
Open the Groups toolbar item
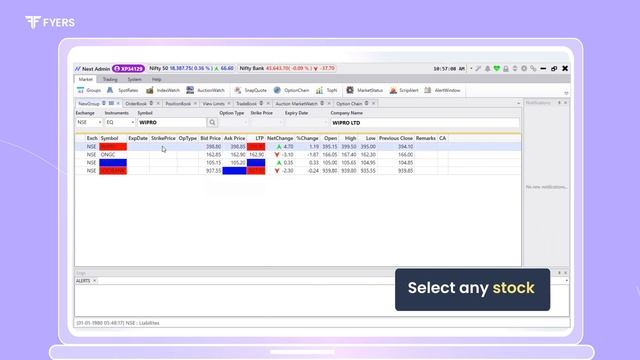click(89, 90)
